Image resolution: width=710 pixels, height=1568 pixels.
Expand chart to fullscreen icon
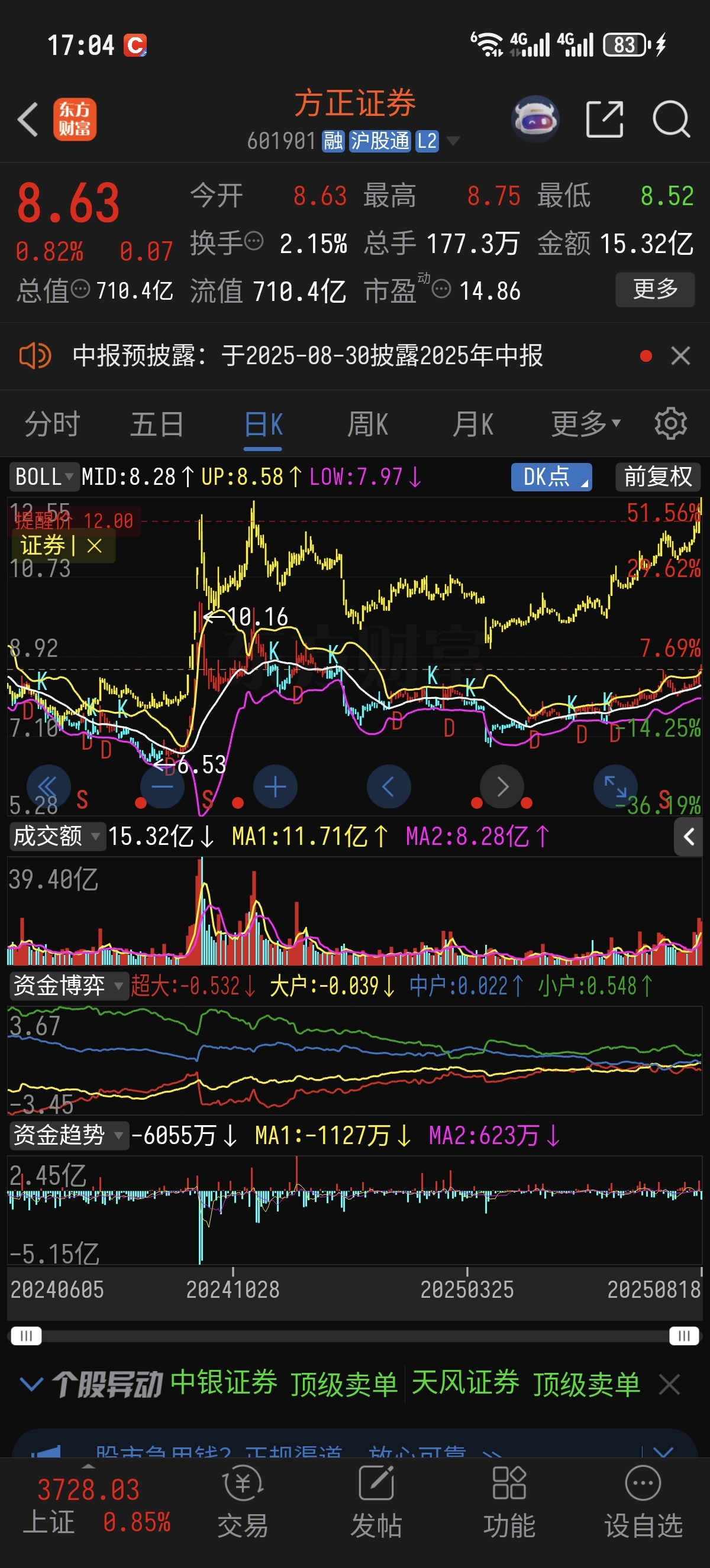[615, 786]
